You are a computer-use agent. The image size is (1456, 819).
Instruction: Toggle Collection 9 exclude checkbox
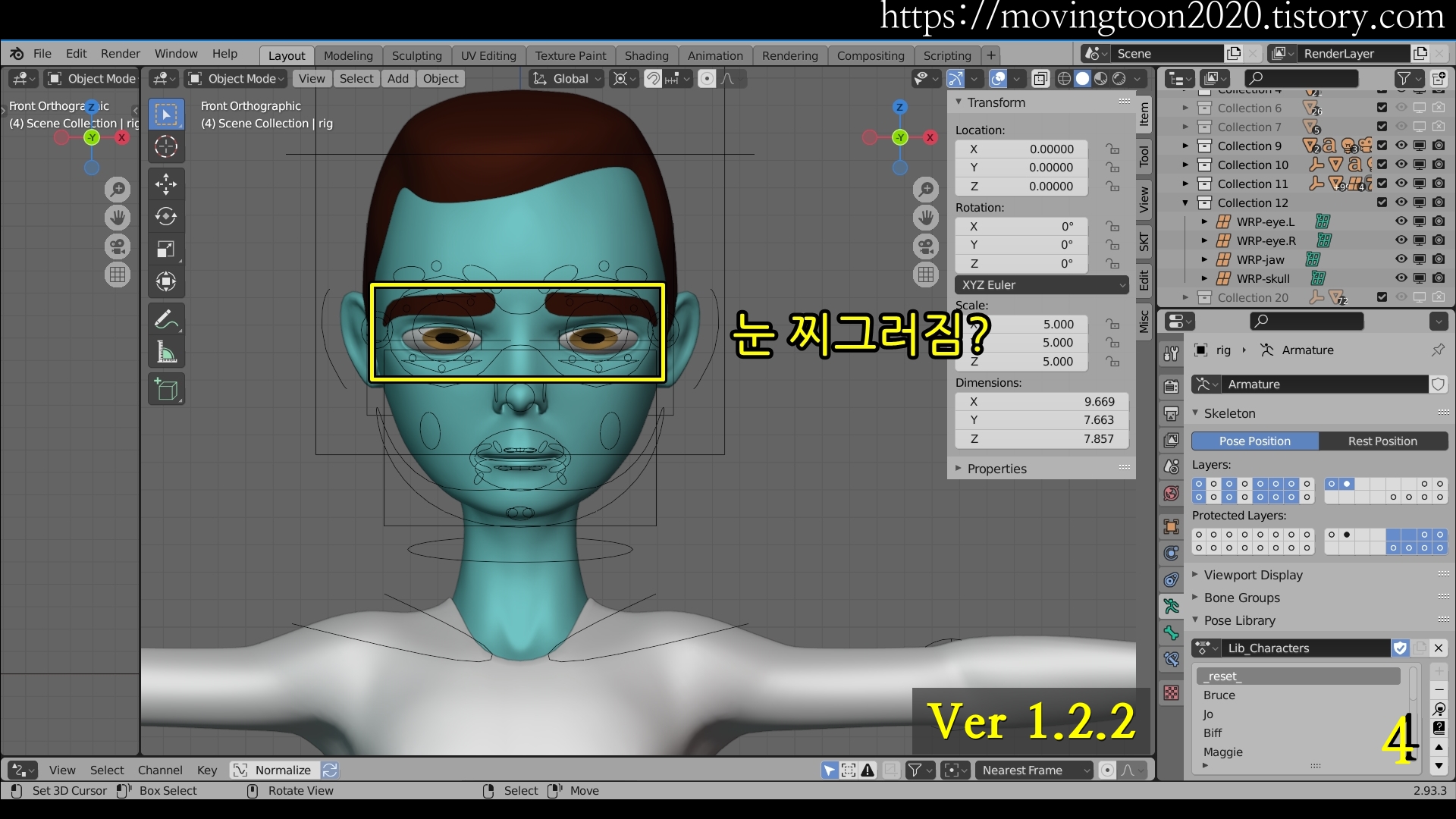coord(1382,146)
